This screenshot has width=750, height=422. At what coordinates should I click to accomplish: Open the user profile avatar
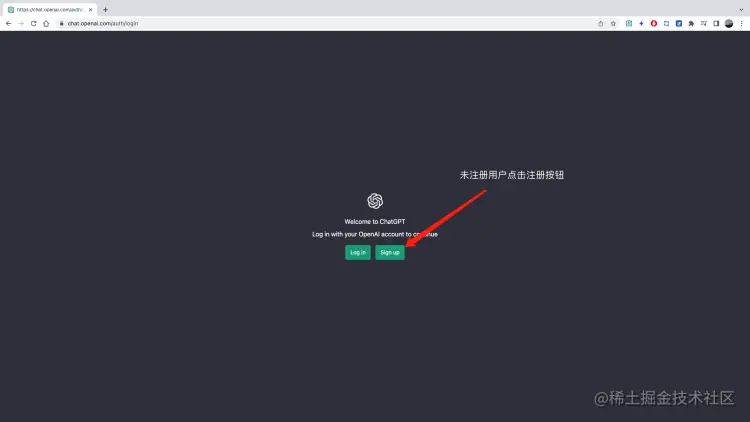[729, 23]
